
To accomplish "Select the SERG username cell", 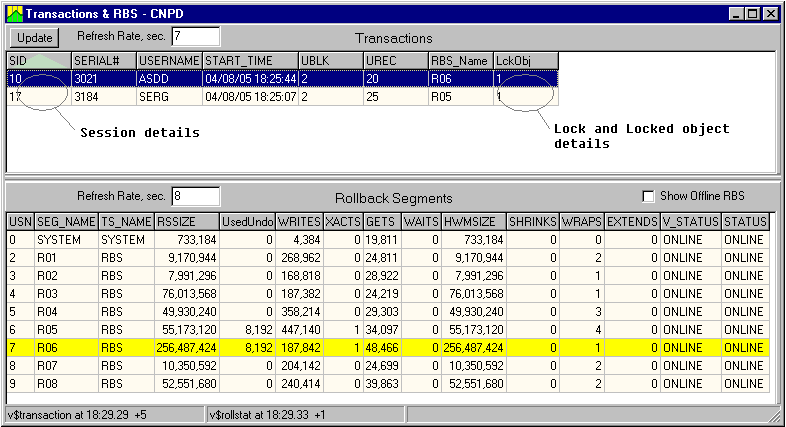I will click(169, 97).
